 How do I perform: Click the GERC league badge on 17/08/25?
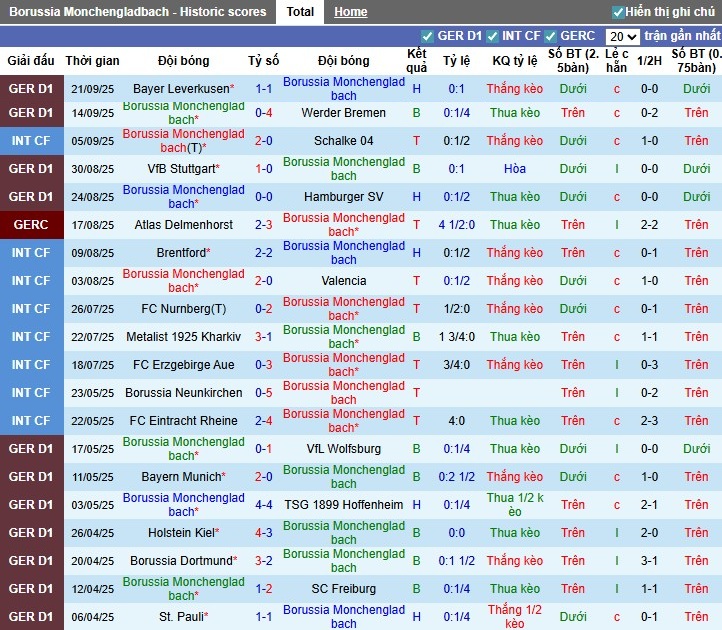(x=32, y=225)
